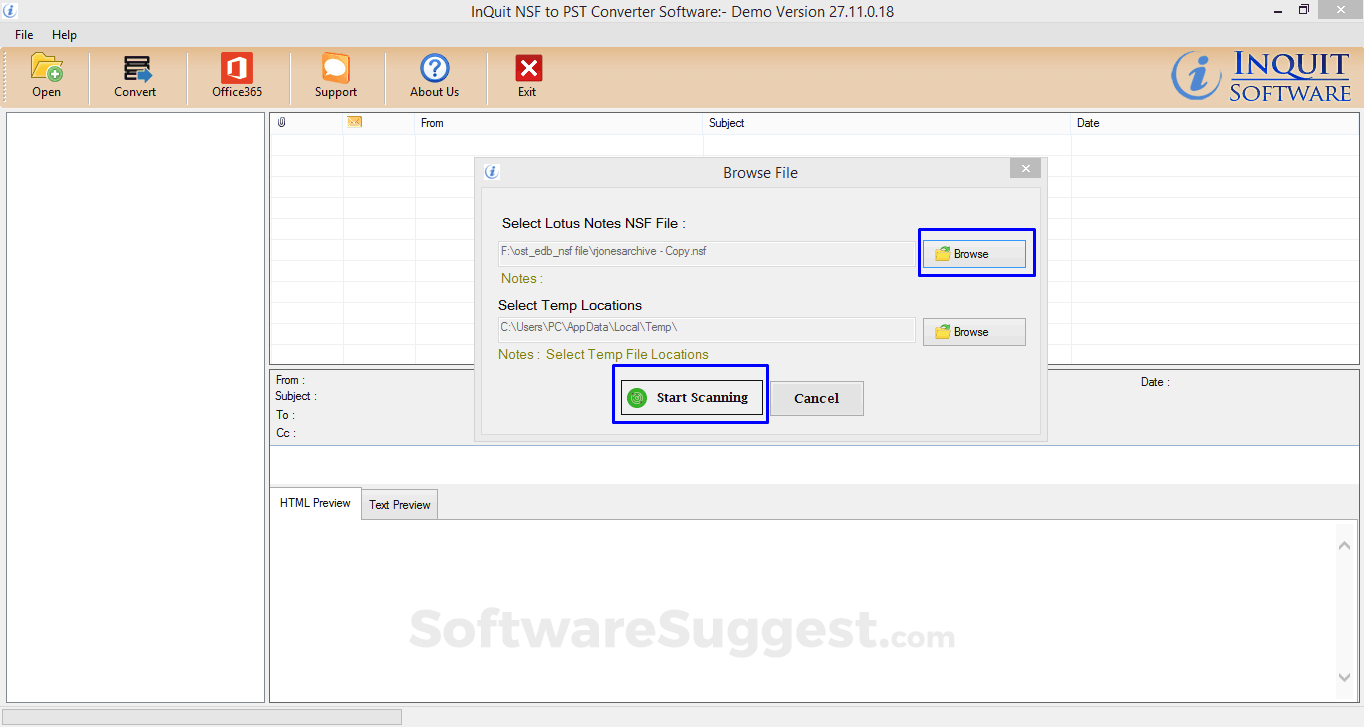
Task: Click the 'Select Lotus Notes NSF File :' label
Action: 594,224
